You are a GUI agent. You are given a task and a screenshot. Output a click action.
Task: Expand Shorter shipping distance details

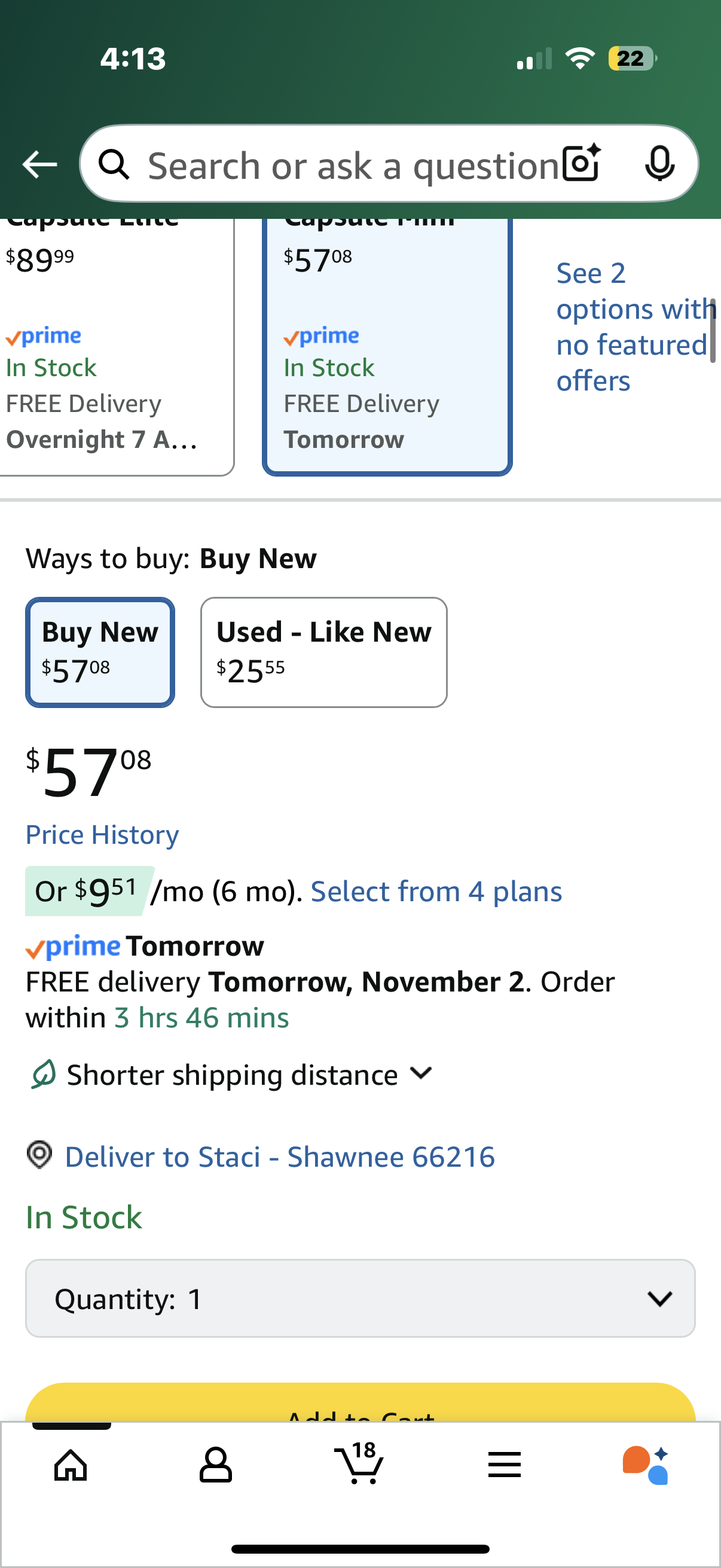click(421, 1074)
